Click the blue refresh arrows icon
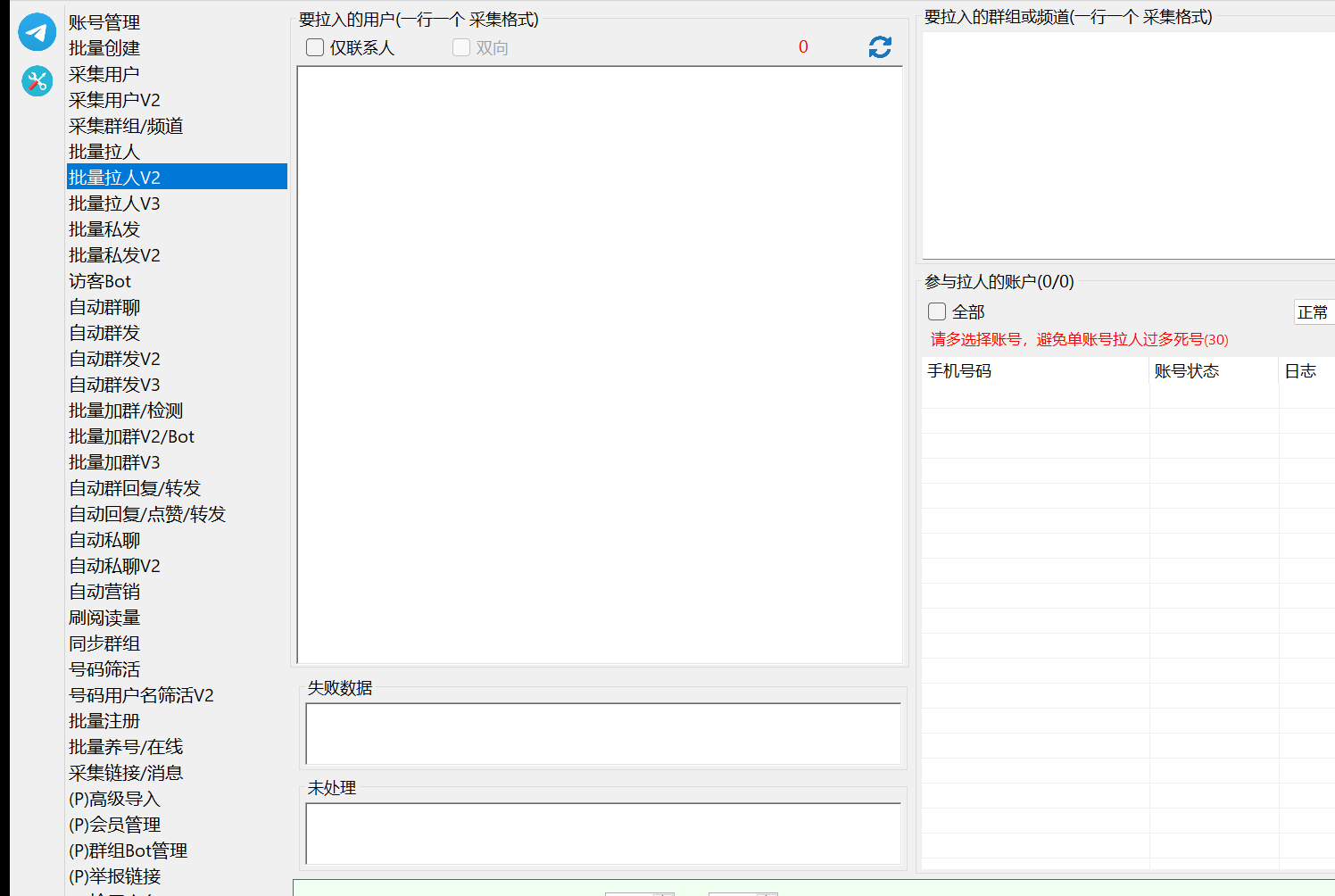Viewport: 1335px width, 896px height. (x=880, y=47)
